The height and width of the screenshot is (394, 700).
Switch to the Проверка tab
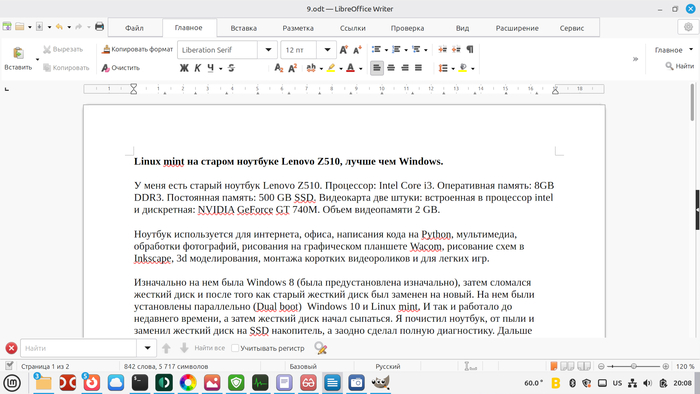pos(408,28)
